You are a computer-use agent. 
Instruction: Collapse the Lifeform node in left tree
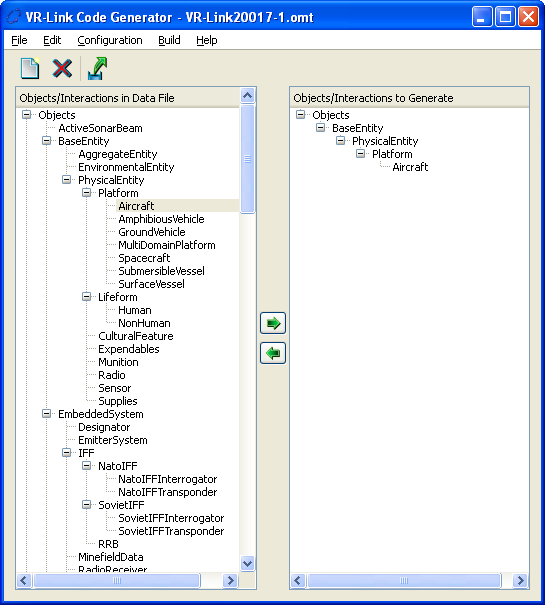[86, 297]
